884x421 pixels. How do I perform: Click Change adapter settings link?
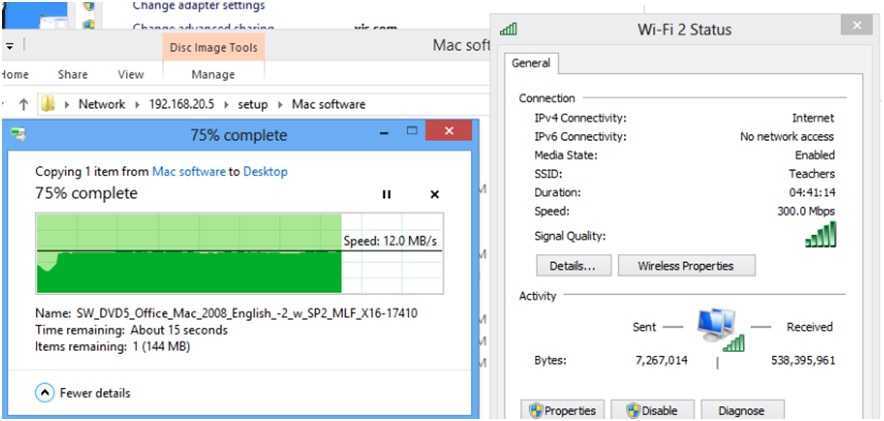[198, 6]
